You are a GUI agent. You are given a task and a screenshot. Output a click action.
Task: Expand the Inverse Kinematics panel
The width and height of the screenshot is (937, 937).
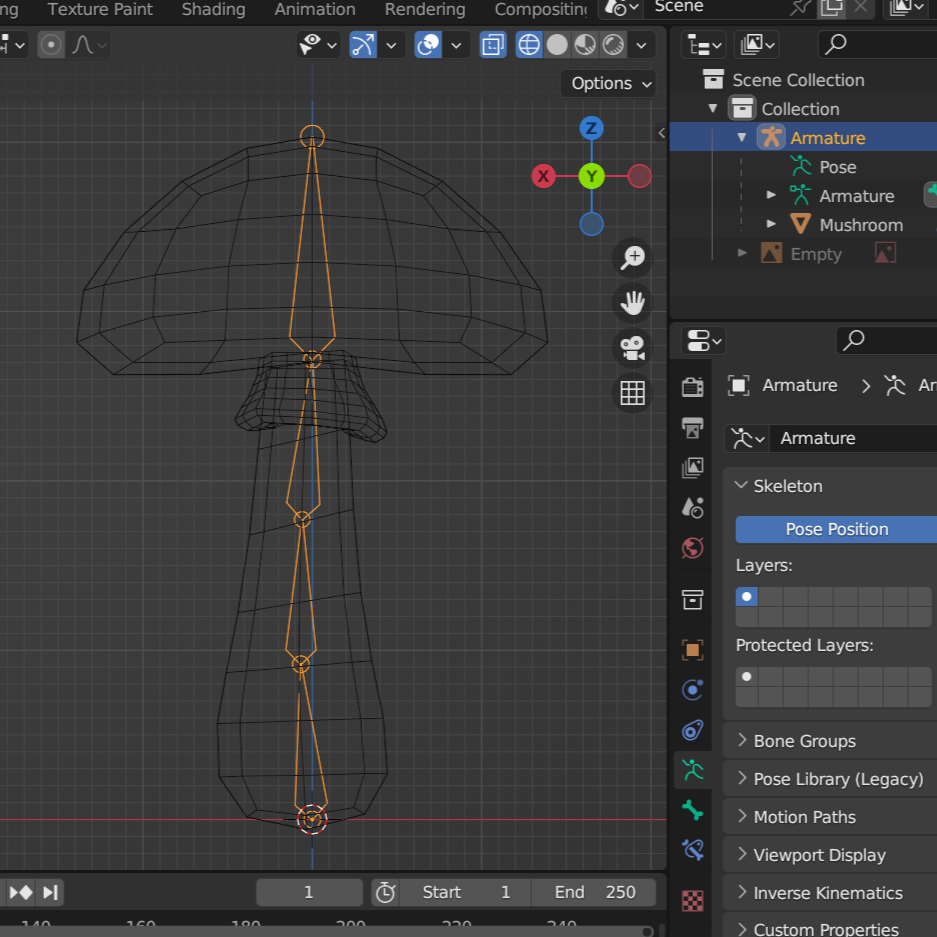click(x=828, y=893)
